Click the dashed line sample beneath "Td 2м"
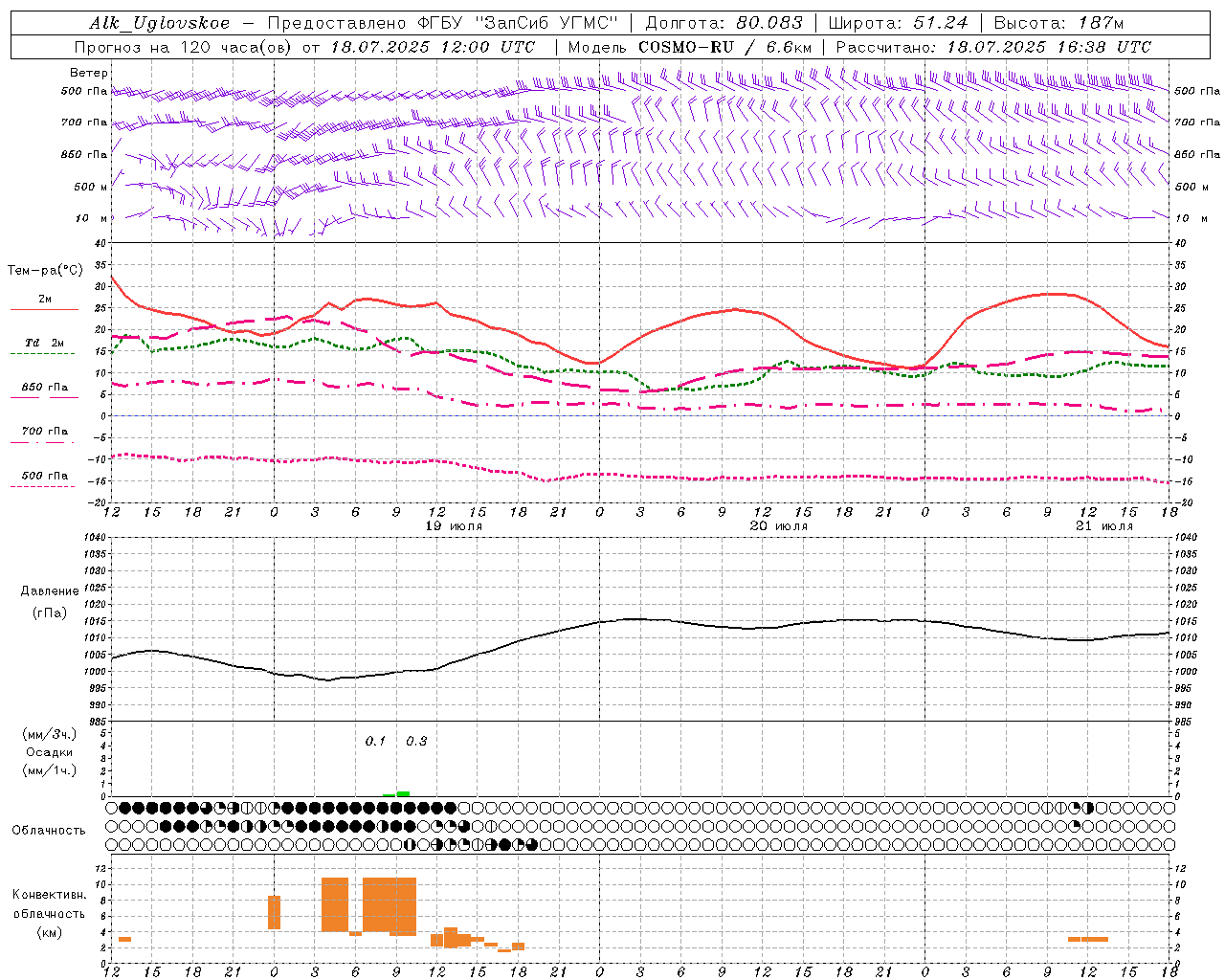This screenshot has height=980, width=1225. click(45, 354)
